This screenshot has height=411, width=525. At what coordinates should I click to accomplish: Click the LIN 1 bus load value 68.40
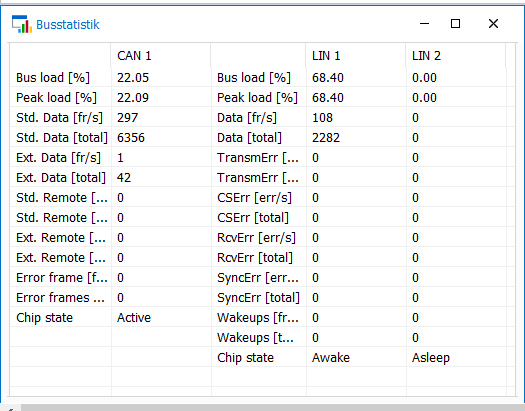328,78
